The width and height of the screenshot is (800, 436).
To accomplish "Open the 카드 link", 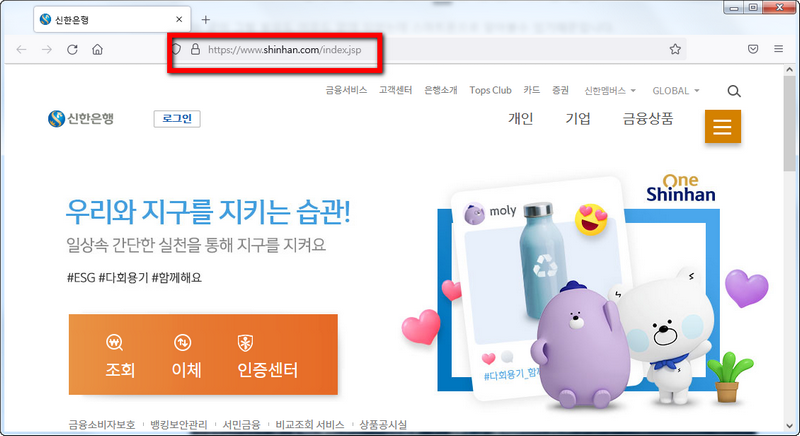I will [532, 90].
